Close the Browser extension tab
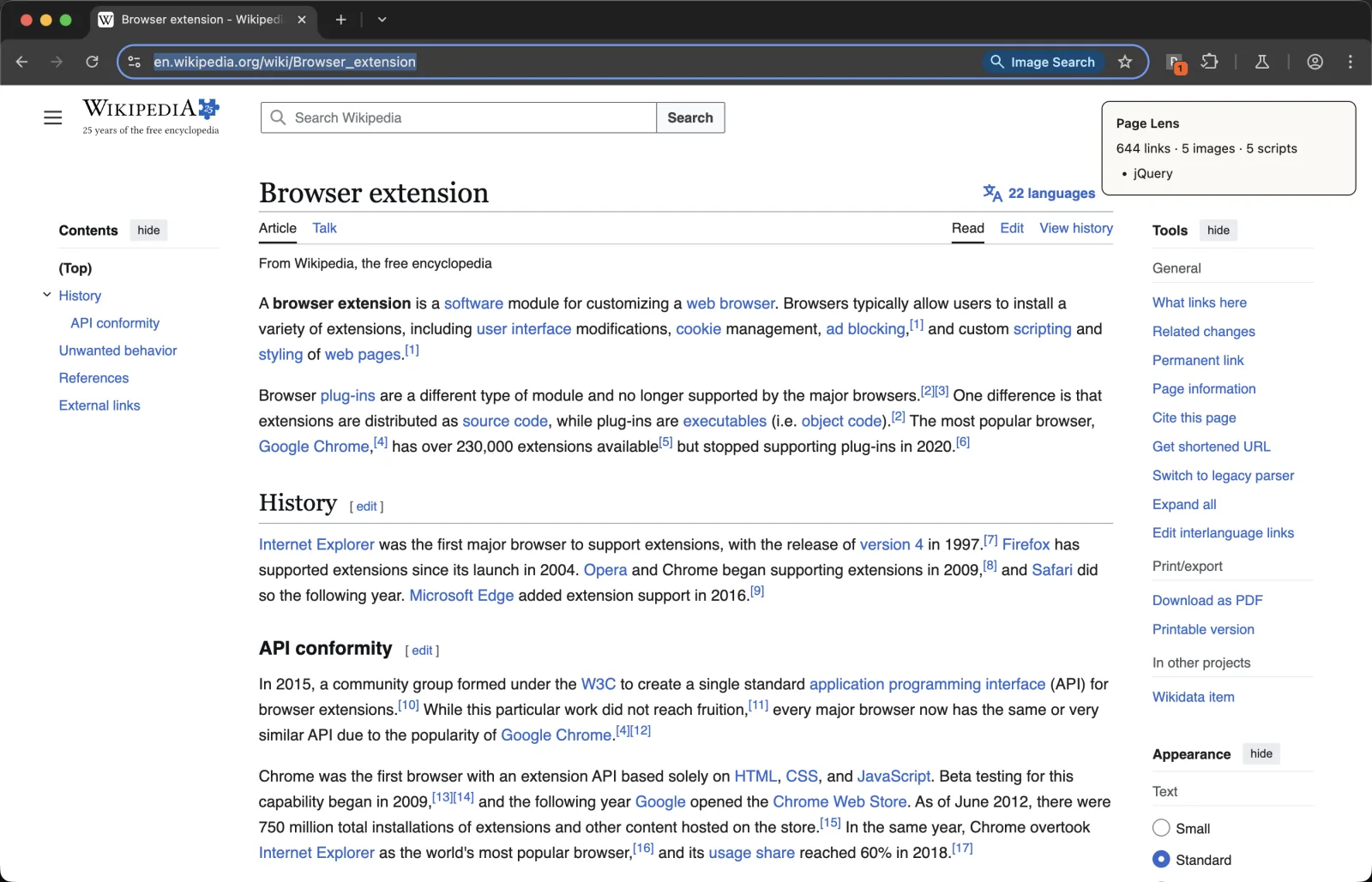Viewport: 1372px width, 882px height. (302, 19)
